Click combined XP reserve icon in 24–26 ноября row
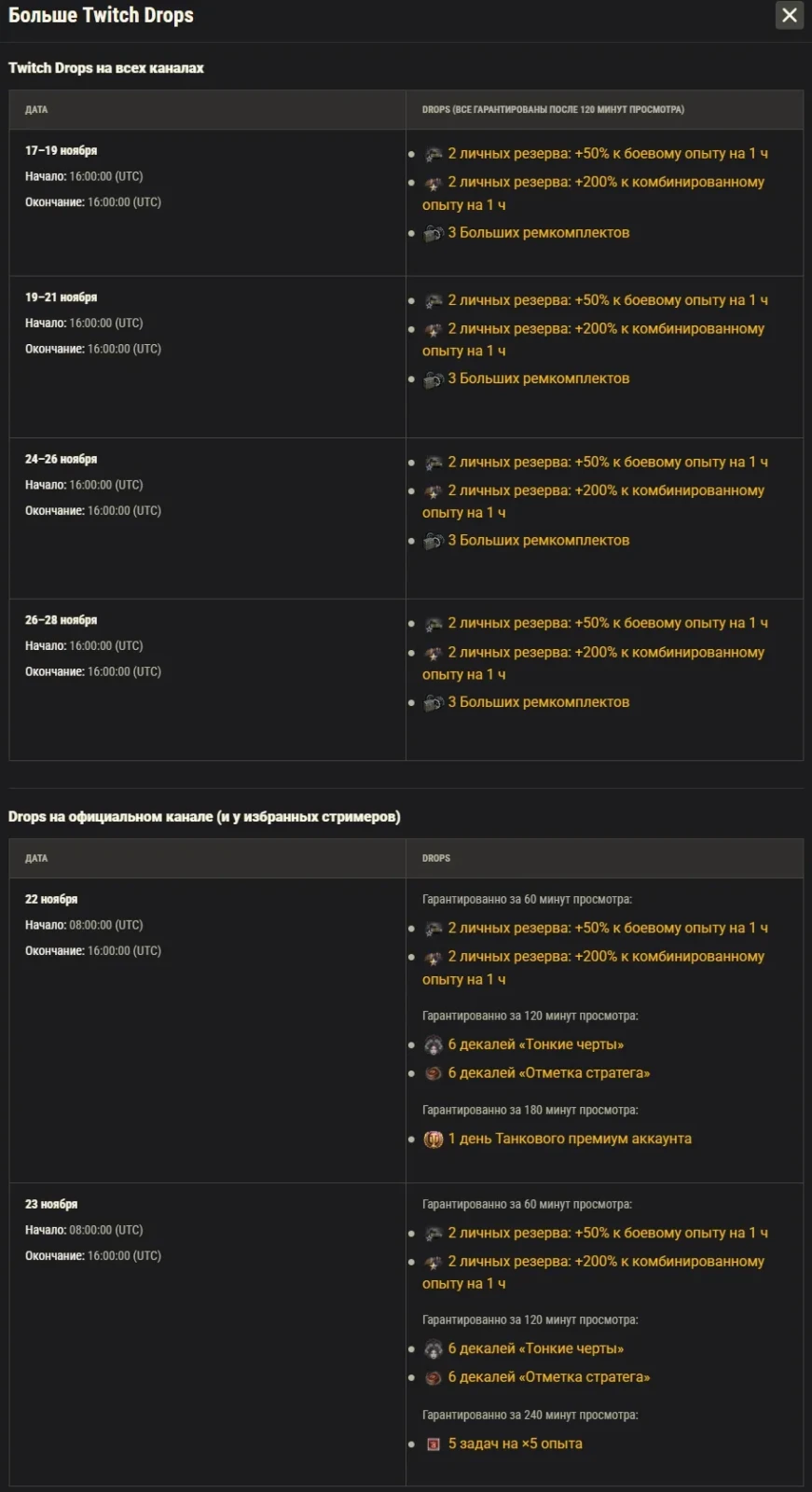The height and width of the screenshot is (1492, 812). click(434, 491)
